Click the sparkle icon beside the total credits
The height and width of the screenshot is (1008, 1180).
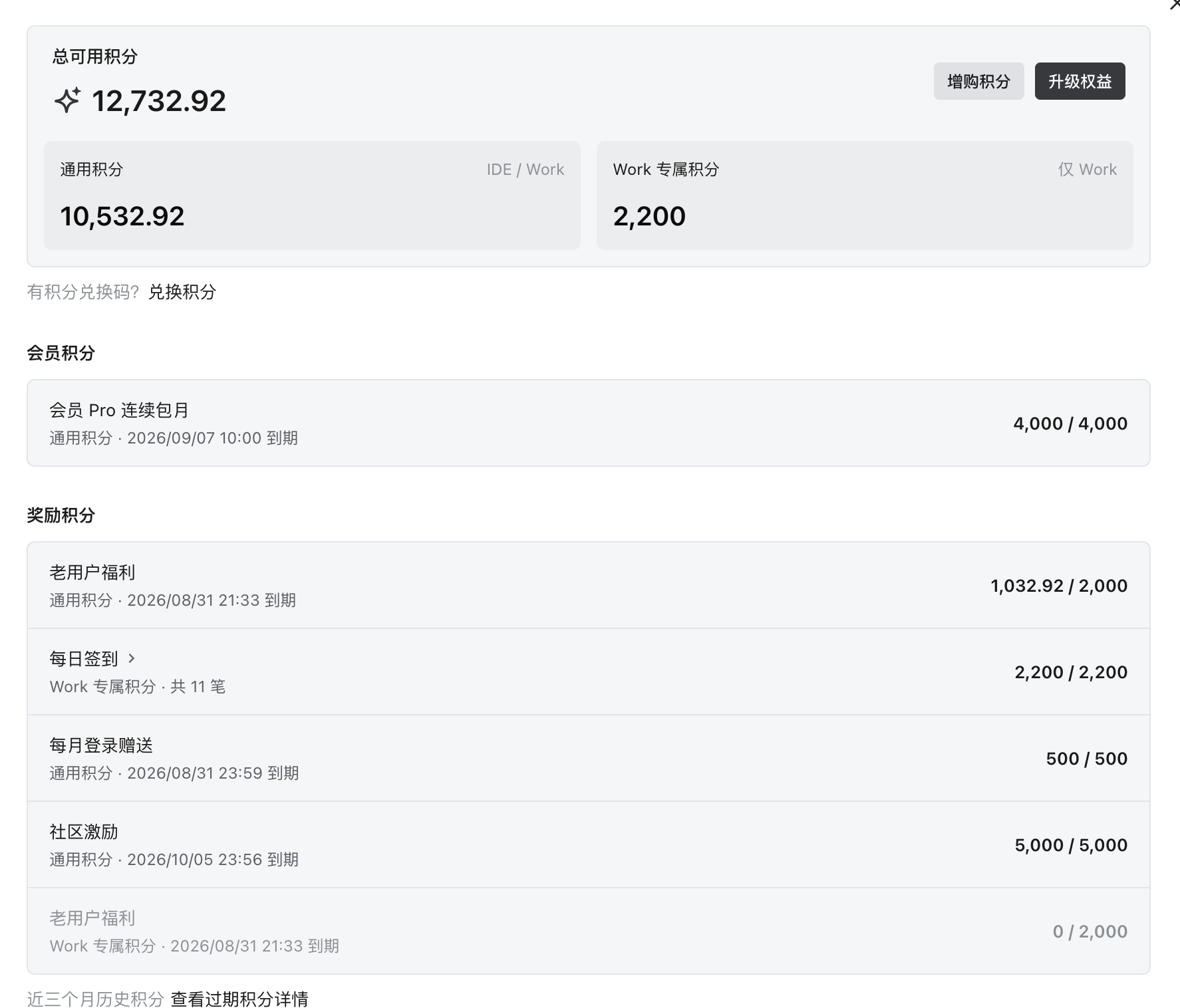(67, 100)
